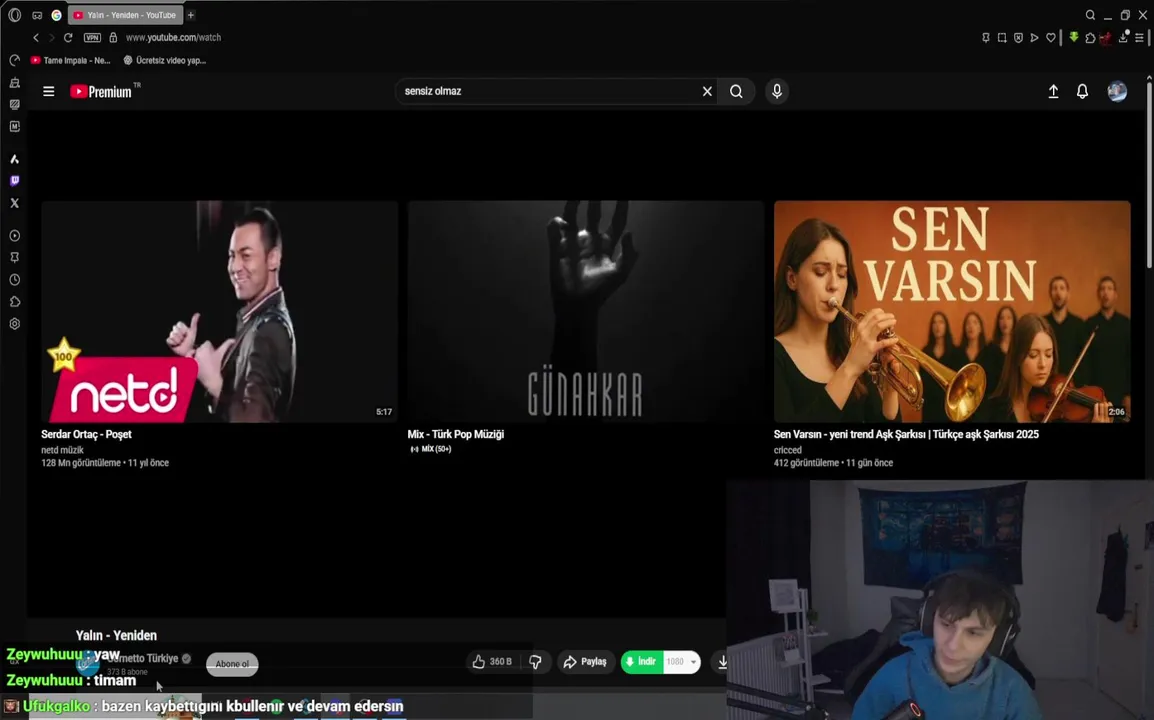This screenshot has height=720, width=1154.
Task: Open the browser downloads icon
Action: click(1123, 38)
